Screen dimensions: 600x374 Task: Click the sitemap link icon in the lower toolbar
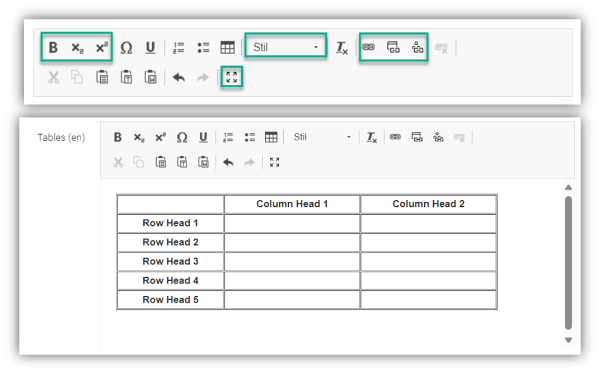[438, 137]
